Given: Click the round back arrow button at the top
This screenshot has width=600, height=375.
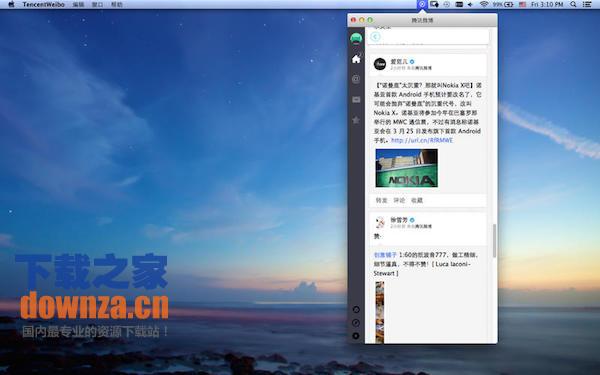Looking at the screenshot, I should coord(375,36).
